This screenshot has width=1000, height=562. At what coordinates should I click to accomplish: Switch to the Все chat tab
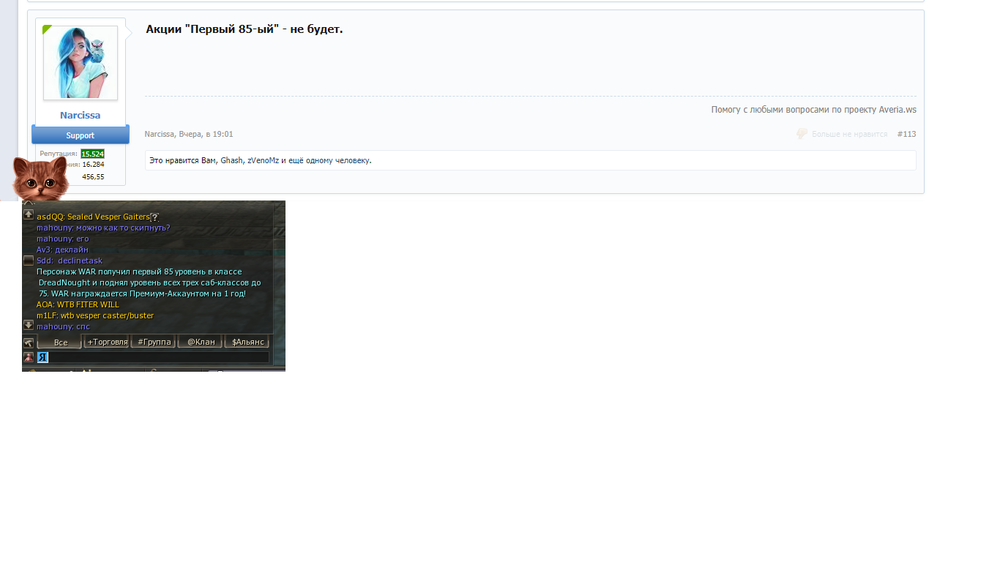coord(60,342)
